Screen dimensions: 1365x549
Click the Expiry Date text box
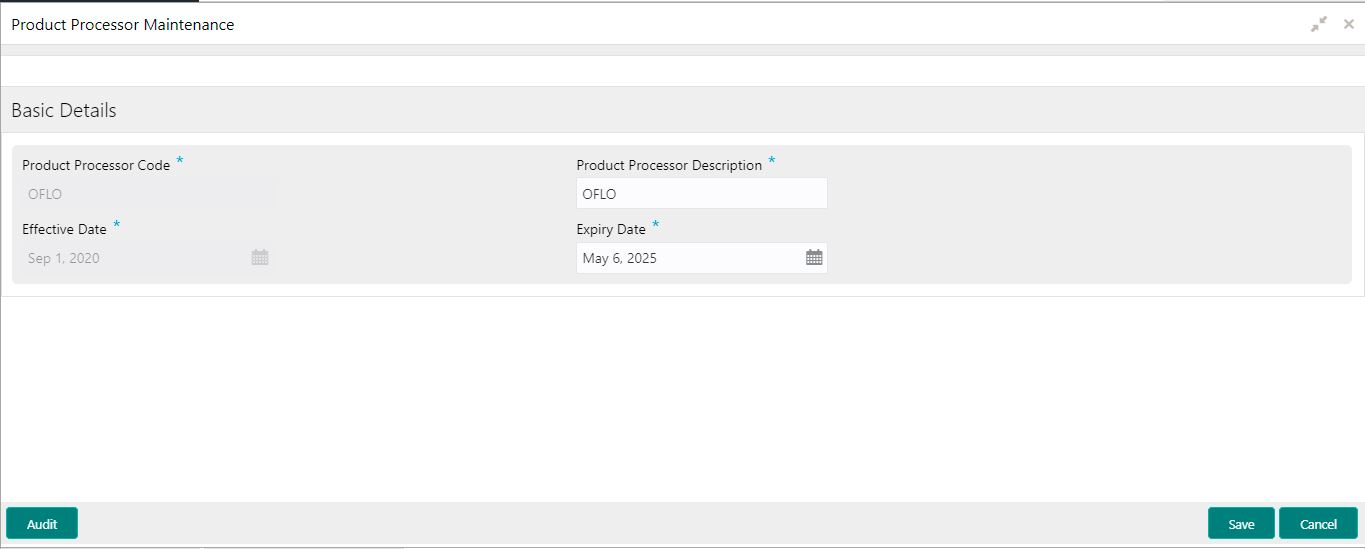(x=690, y=258)
